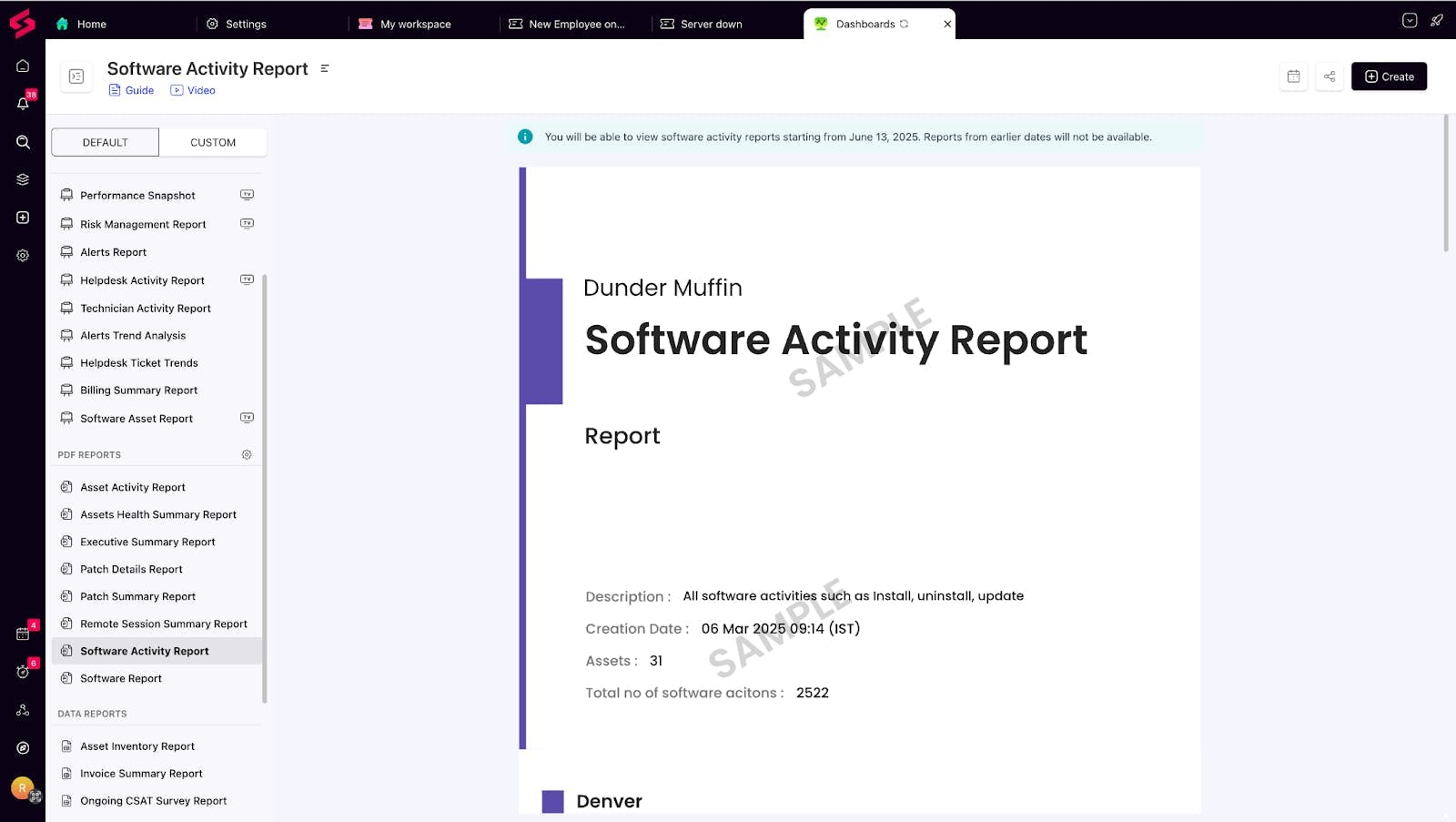The height and width of the screenshot is (822, 1456).
Task: Click the add plus icon in sidebar
Action: (23, 218)
